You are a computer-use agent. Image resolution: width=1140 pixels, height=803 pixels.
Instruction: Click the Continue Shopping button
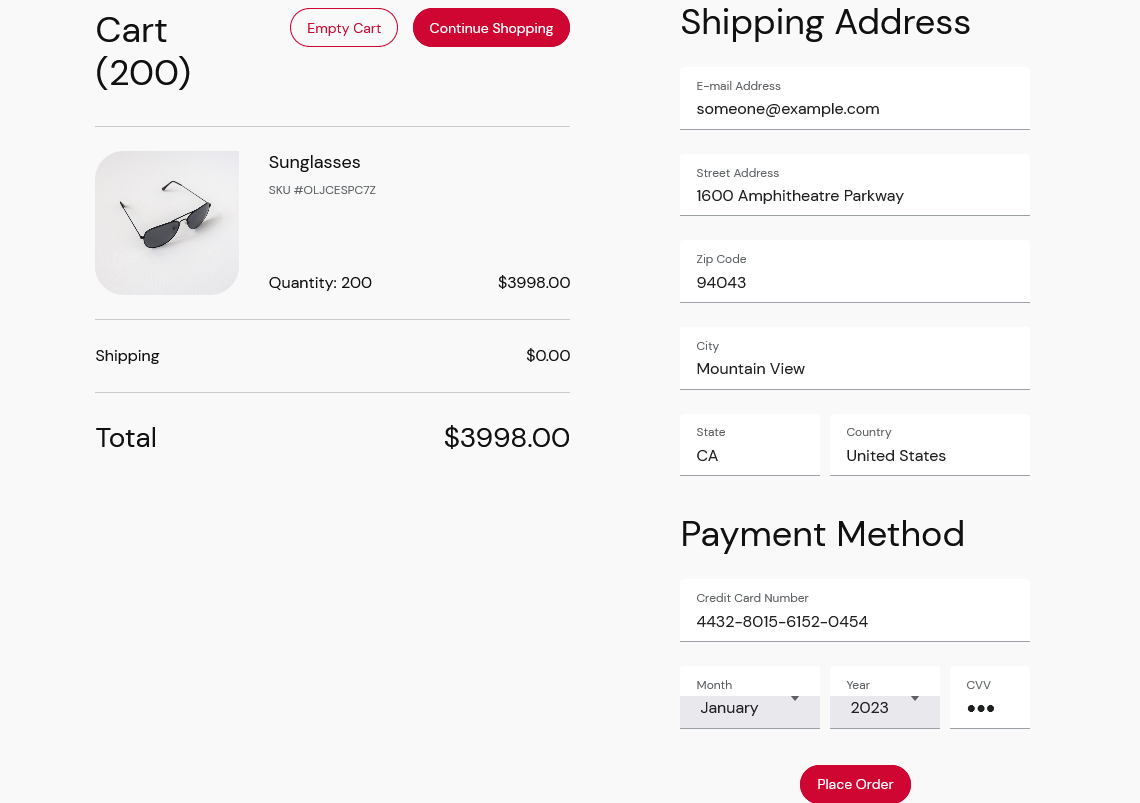[491, 27]
